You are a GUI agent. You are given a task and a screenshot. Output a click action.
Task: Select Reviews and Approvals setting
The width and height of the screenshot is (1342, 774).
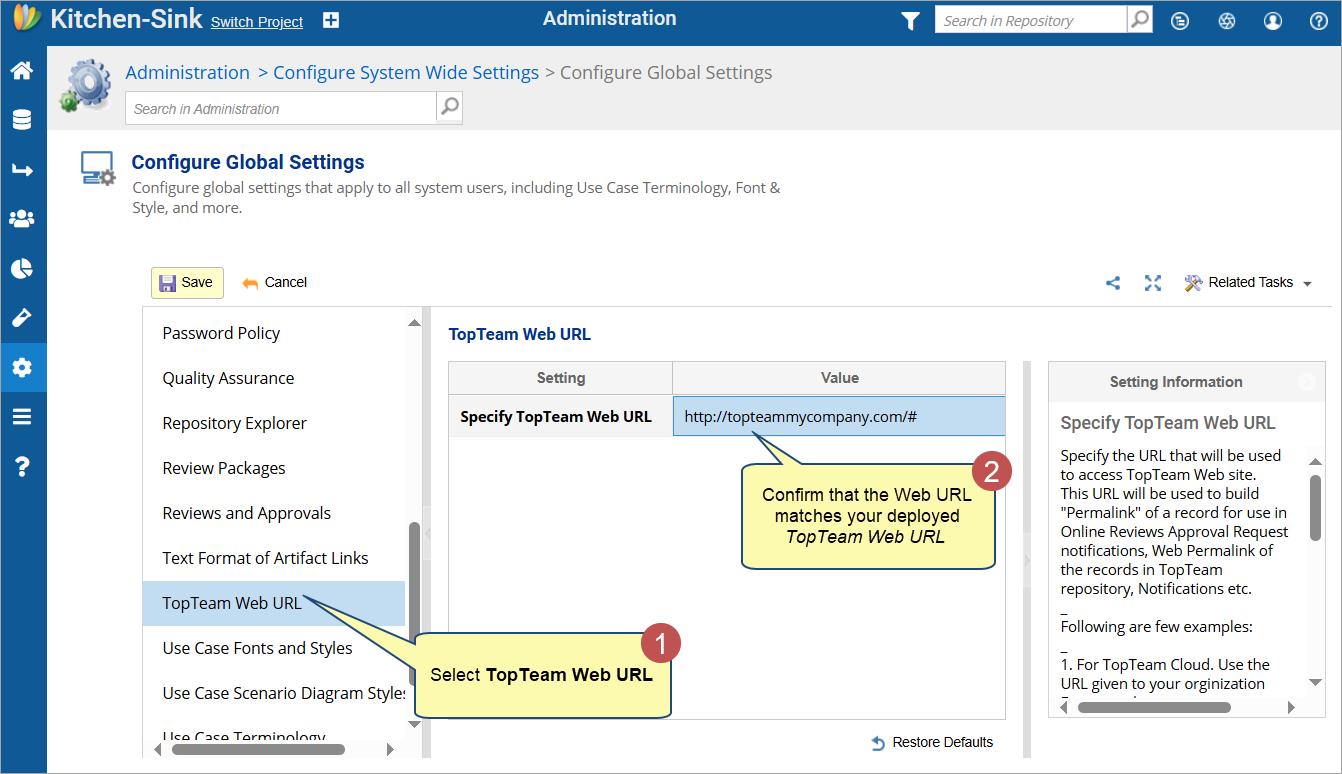click(274, 513)
